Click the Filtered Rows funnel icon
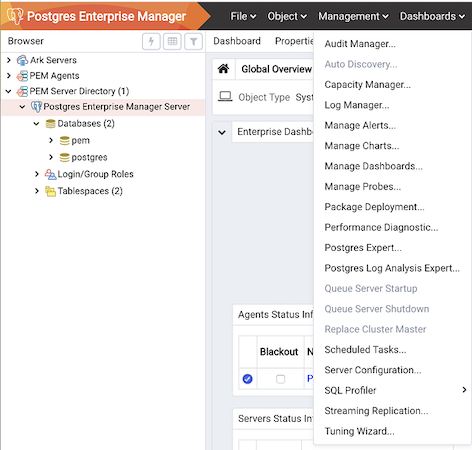This screenshot has width=472, height=450. (193, 41)
